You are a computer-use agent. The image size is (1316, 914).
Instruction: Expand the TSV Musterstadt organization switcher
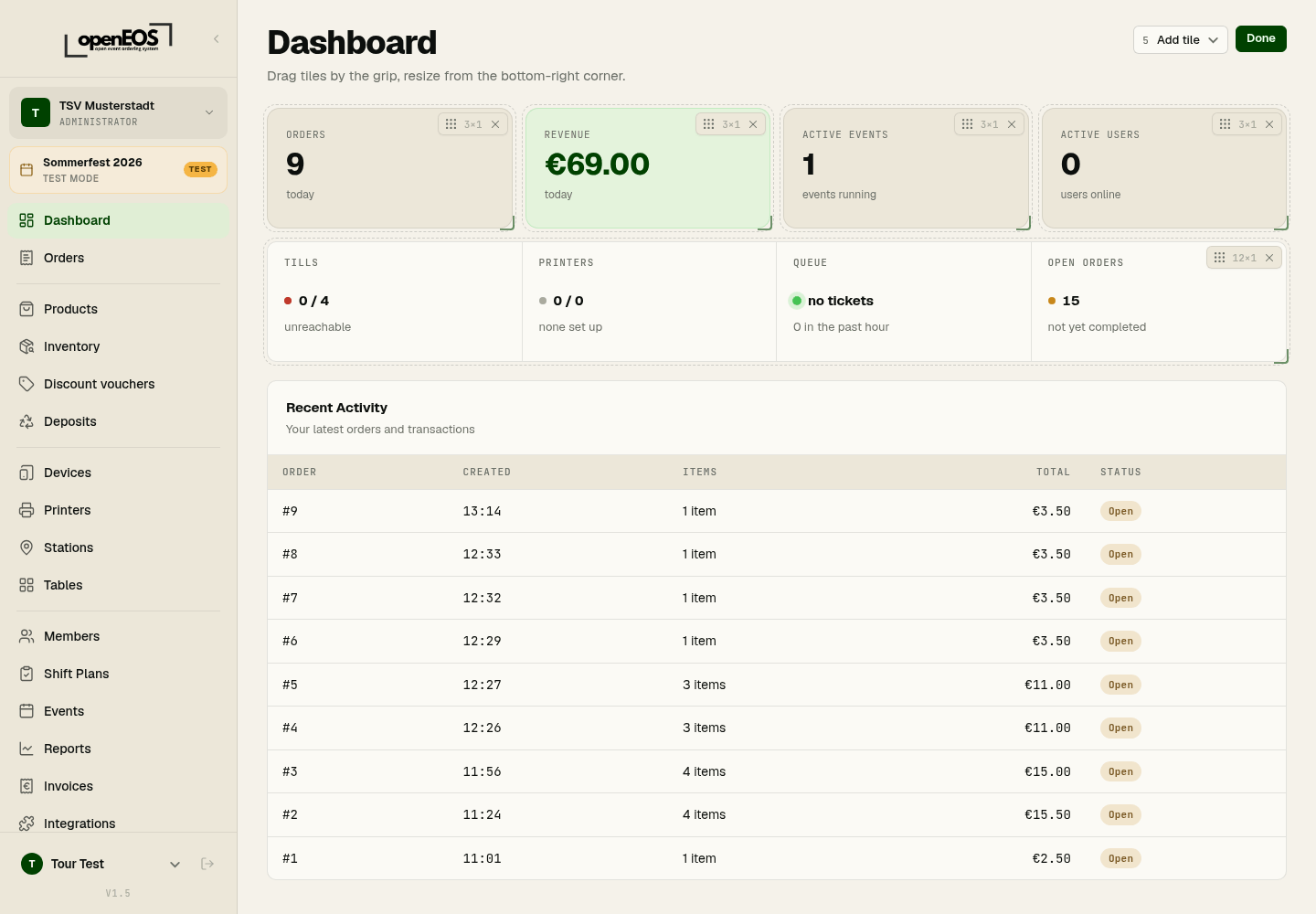118,112
